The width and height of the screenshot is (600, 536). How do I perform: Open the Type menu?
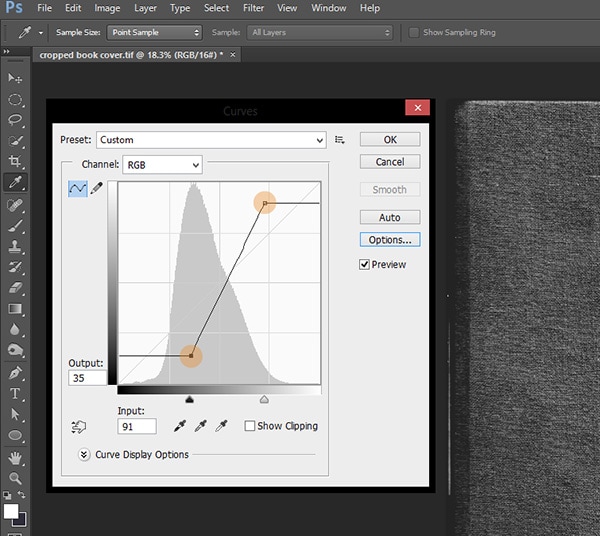(x=180, y=8)
